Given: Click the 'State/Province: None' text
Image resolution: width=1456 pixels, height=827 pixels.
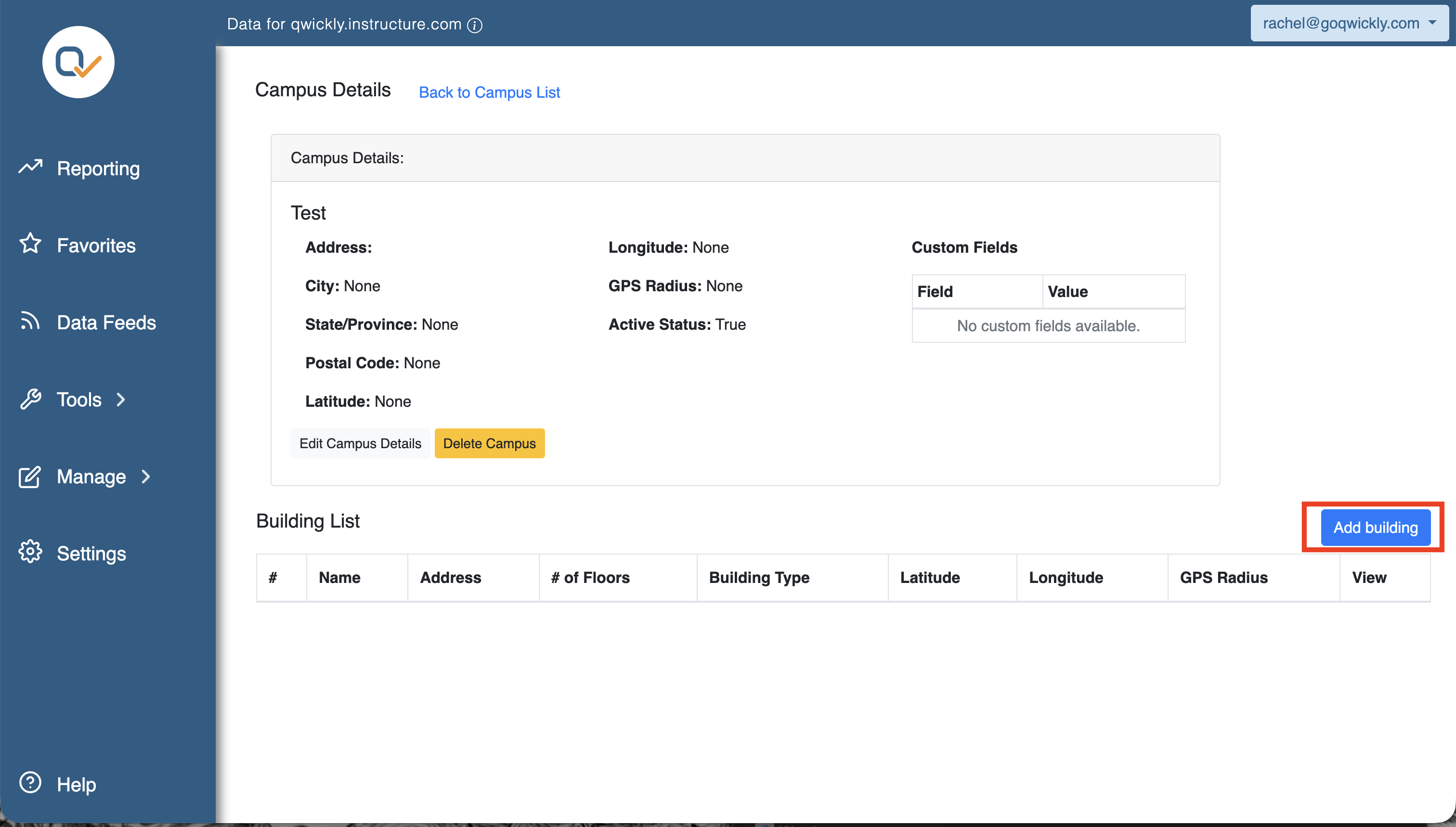Looking at the screenshot, I should coord(382,324).
